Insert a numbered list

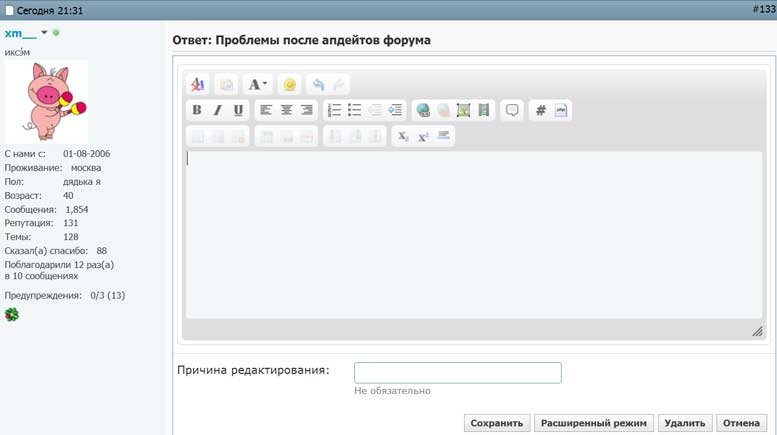tap(334, 110)
